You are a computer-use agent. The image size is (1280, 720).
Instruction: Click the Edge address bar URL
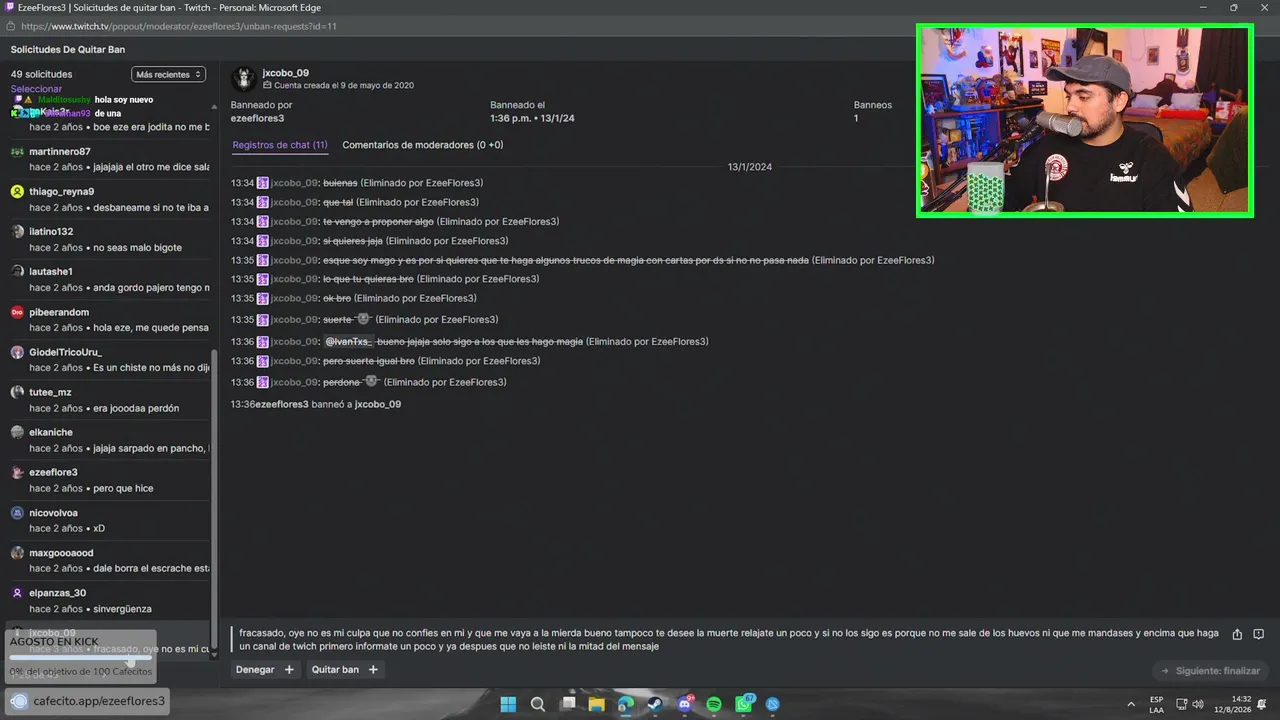[178, 26]
